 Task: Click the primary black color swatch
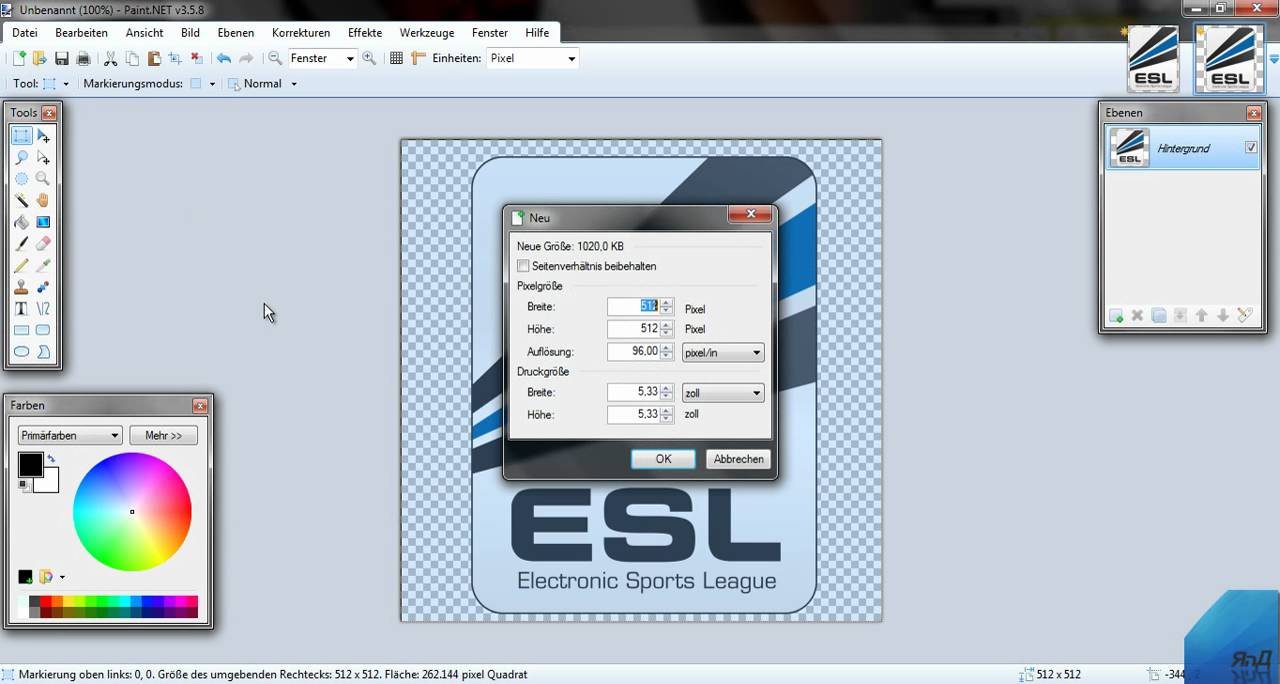click(x=29, y=463)
